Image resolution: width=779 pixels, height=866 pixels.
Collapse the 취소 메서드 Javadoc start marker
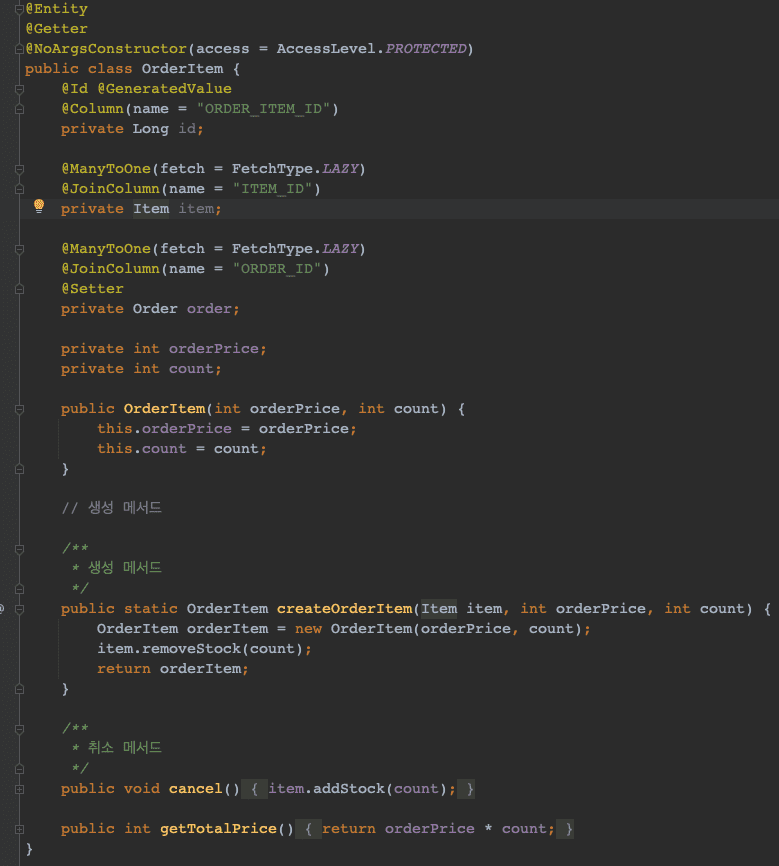[19, 729]
